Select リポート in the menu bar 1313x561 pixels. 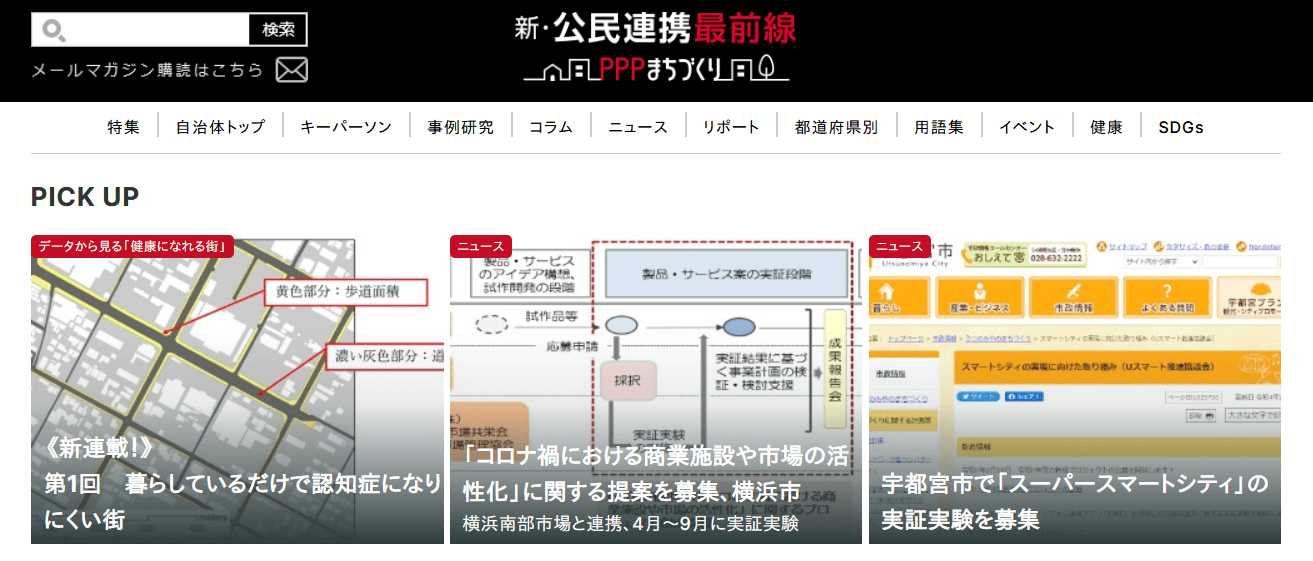click(x=730, y=127)
